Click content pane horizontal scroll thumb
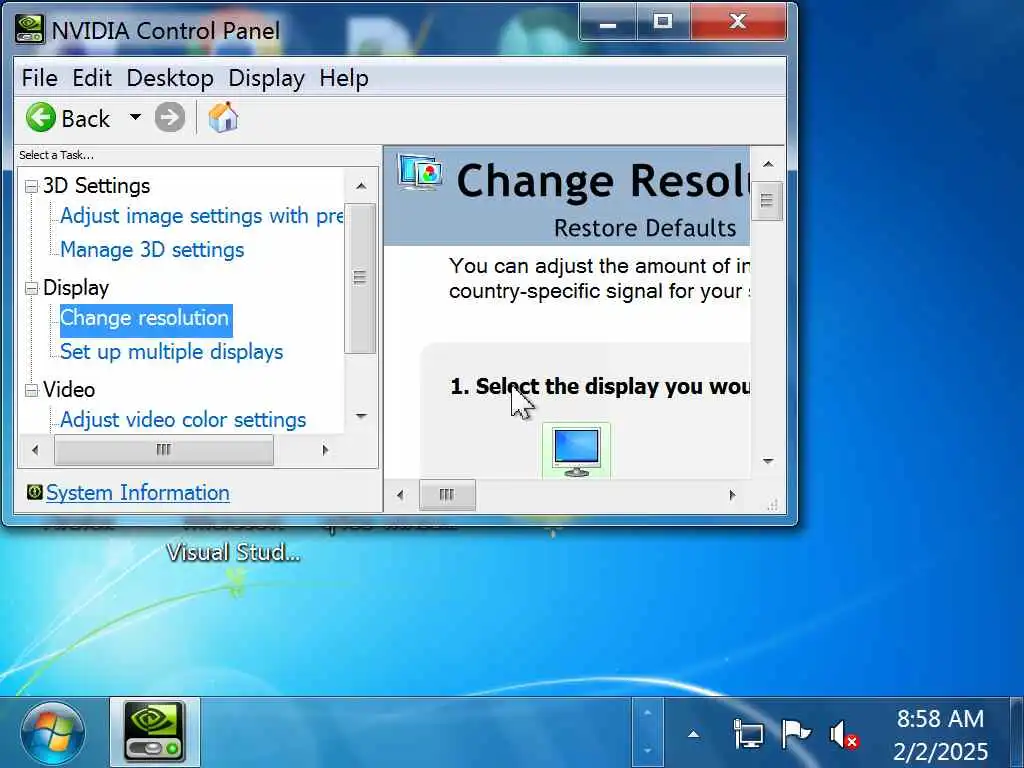This screenshot has width=1024, height=768. click(447, 495)
